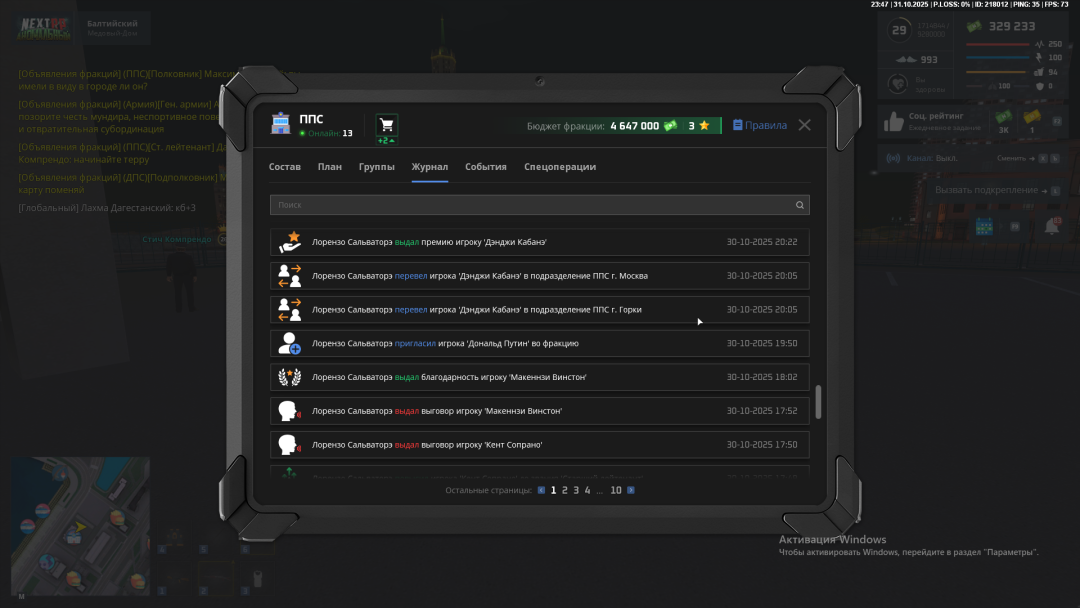Click the gold star faction rating icon
1080x608 pixels.
(704, 126)
